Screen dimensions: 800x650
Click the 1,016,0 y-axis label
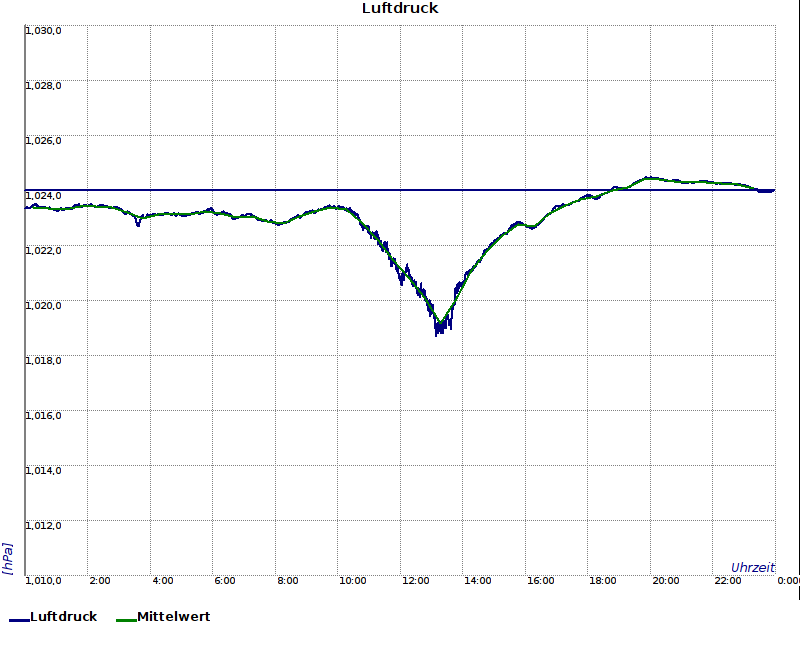click(43, 416)
